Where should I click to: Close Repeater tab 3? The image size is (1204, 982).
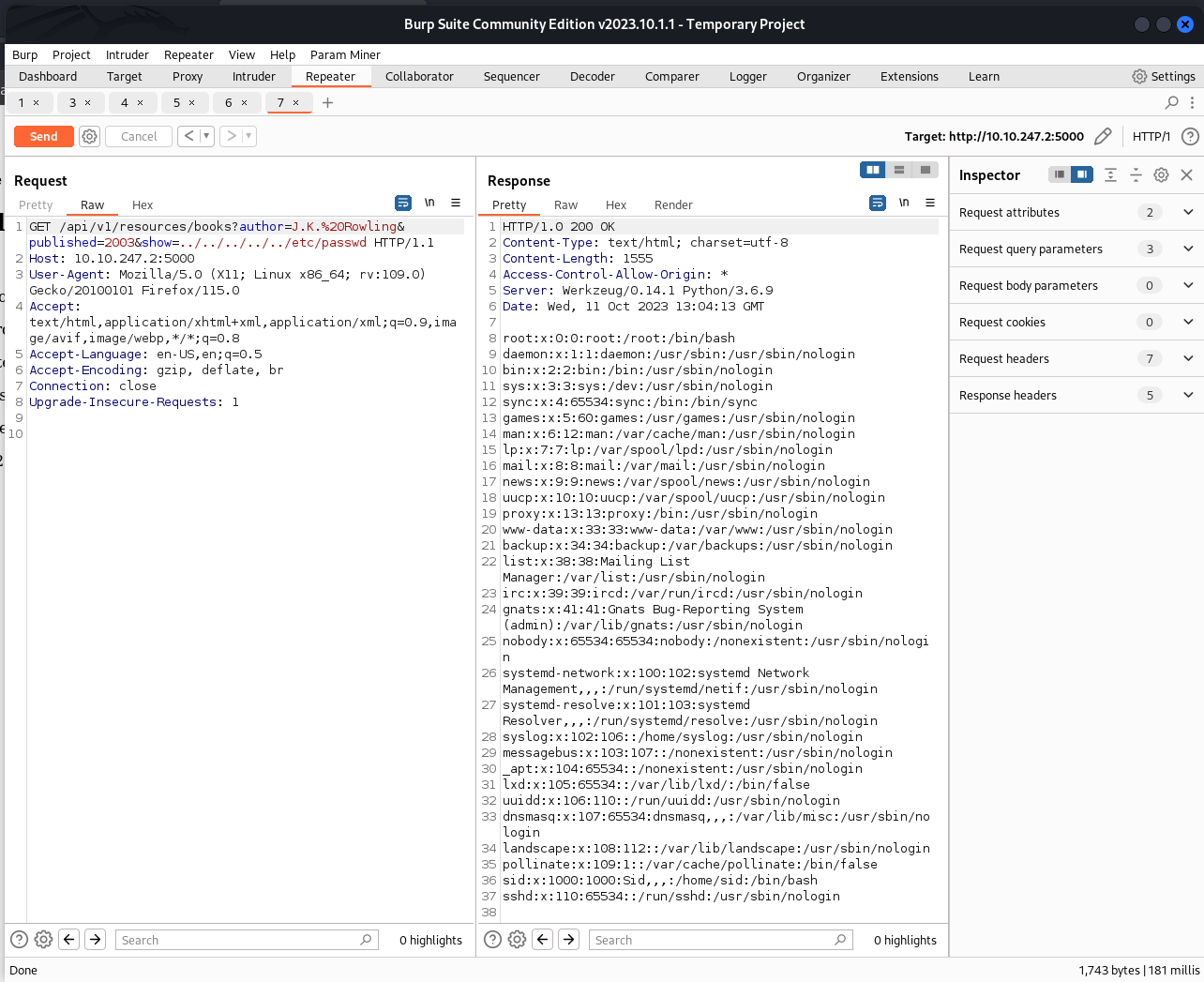click(88, 102)
